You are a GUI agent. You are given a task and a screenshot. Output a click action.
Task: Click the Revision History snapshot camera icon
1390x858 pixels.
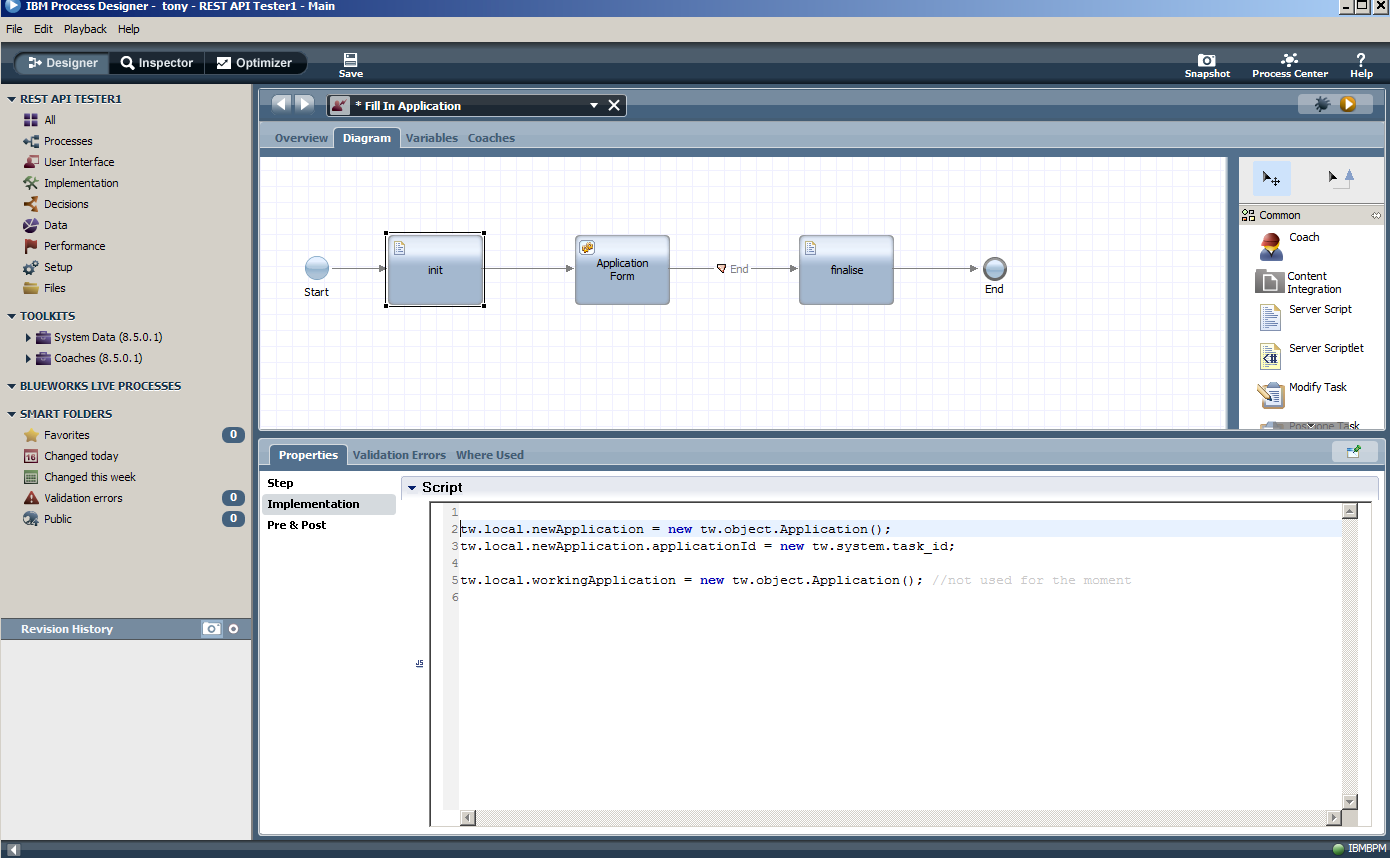(211, 629)
